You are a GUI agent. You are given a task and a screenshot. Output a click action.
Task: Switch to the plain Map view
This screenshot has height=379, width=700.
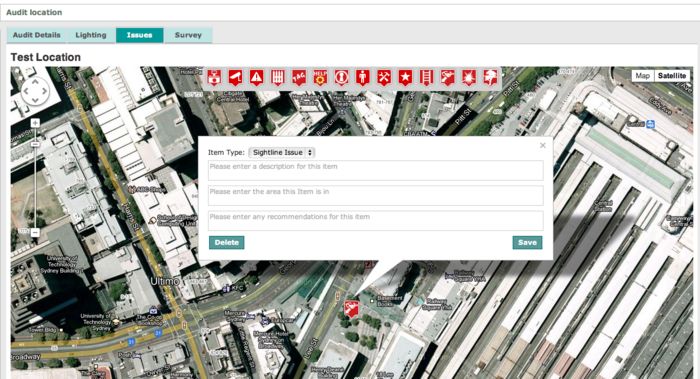[642, 76]
